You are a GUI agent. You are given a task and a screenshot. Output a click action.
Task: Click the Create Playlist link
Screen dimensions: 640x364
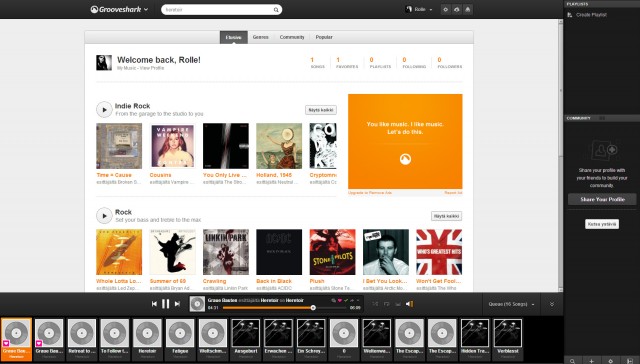[x=591, y=15]
